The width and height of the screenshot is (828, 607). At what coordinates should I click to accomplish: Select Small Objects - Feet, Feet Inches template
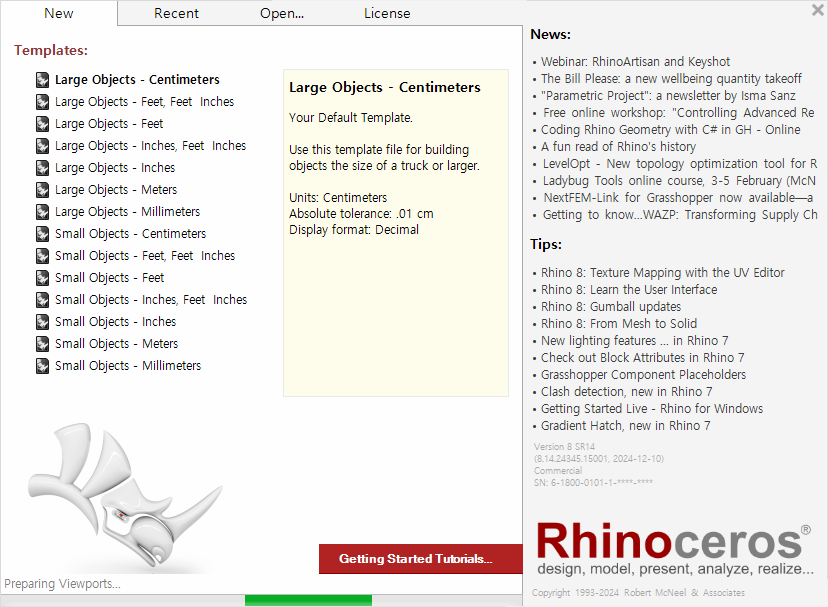(145, 256)
